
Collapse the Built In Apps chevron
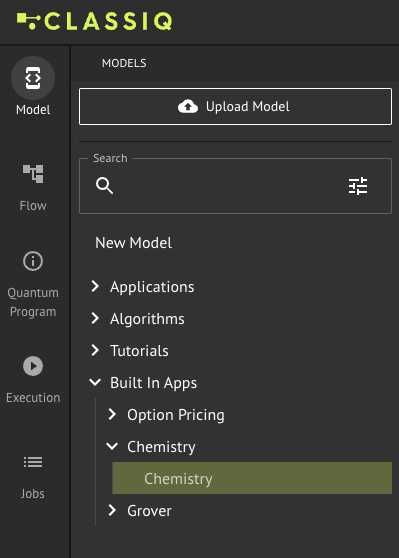pos(95,383)
